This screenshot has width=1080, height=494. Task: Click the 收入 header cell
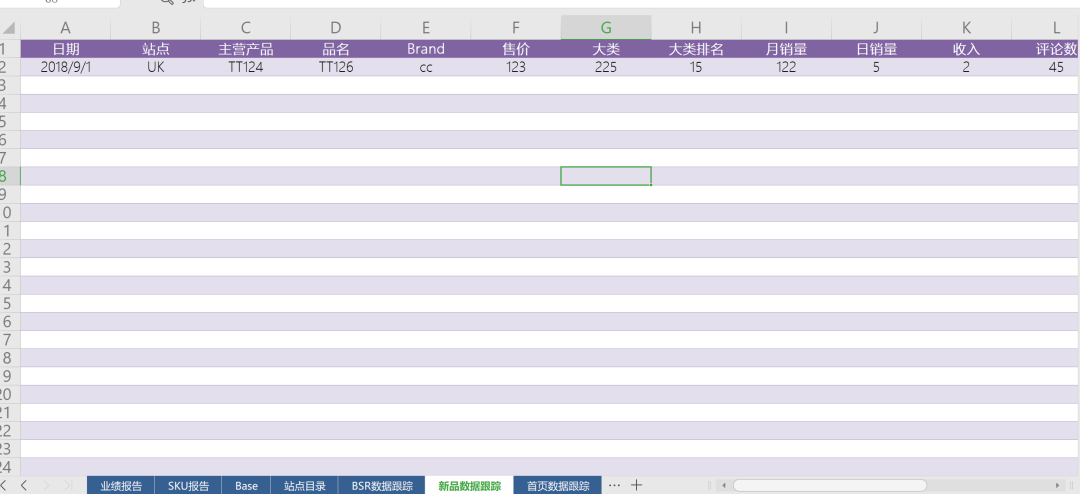[966, 49]
